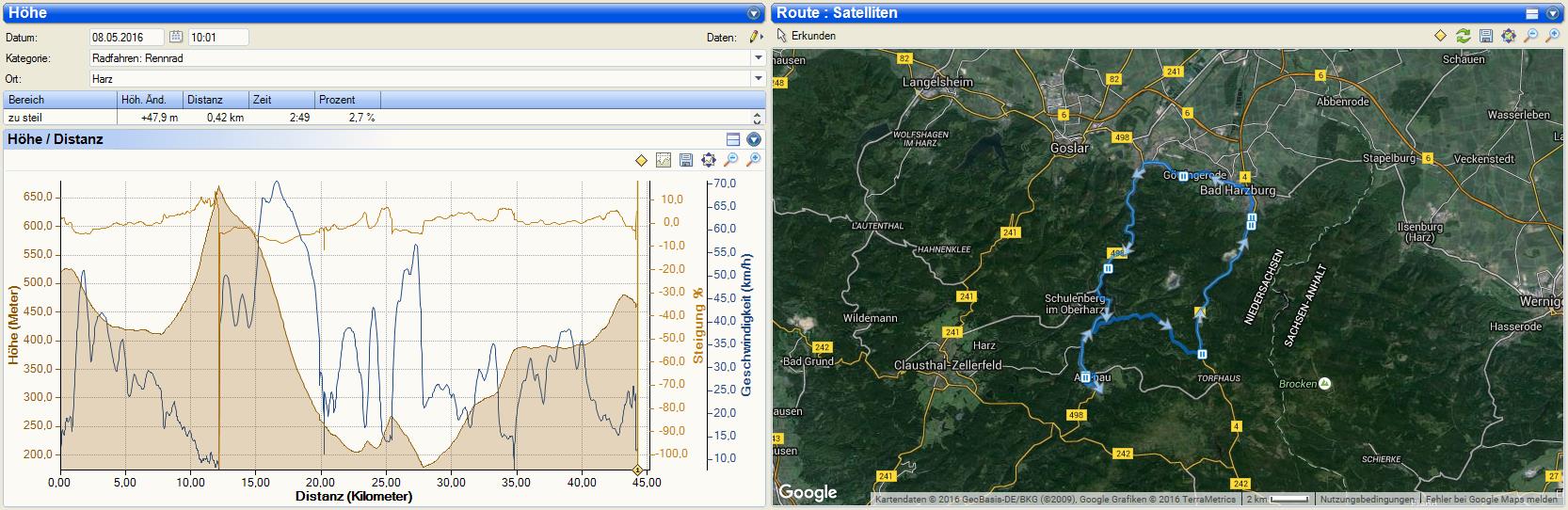
Task: Save the route map with the disk icon
Action: tap(1485, 36)
